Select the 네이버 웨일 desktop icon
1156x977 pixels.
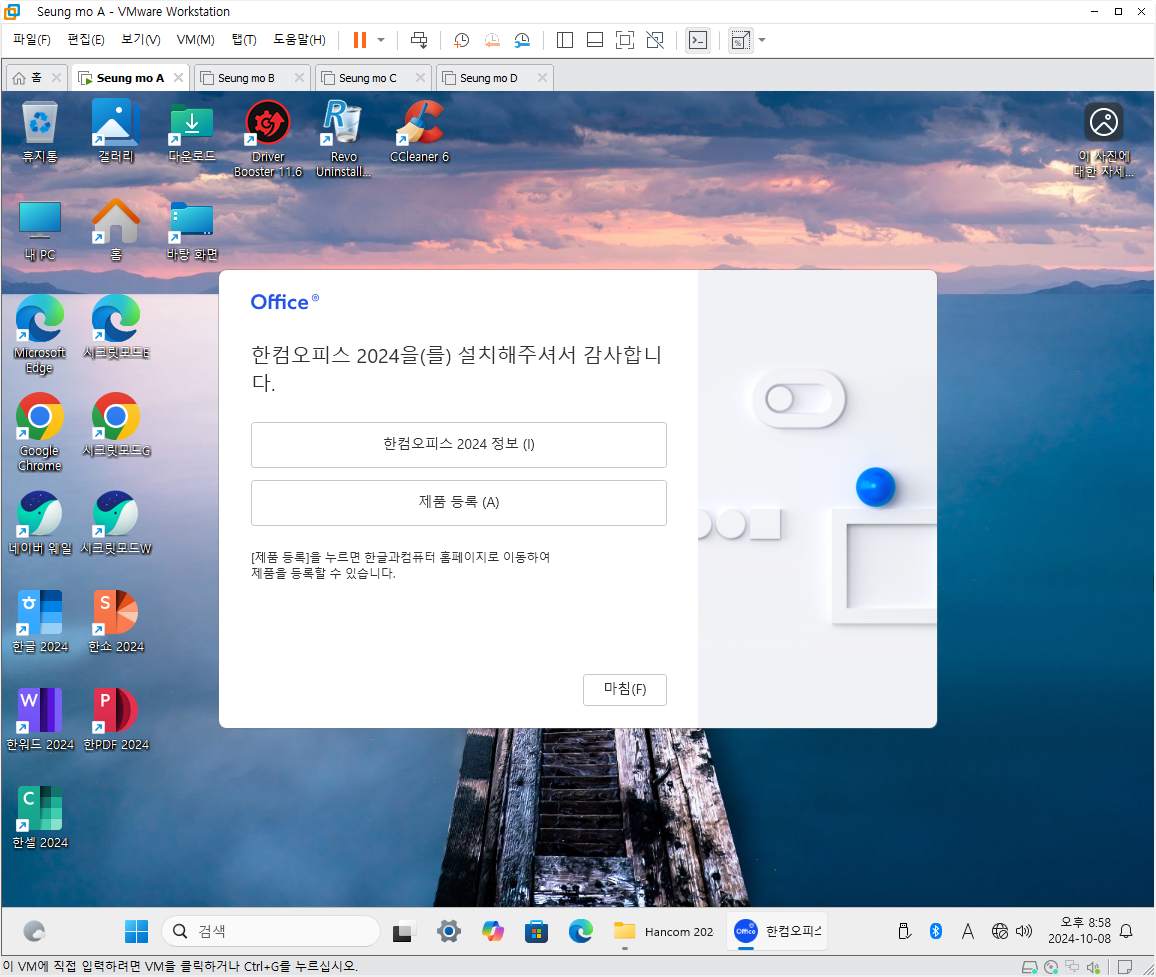pos(40,523)
